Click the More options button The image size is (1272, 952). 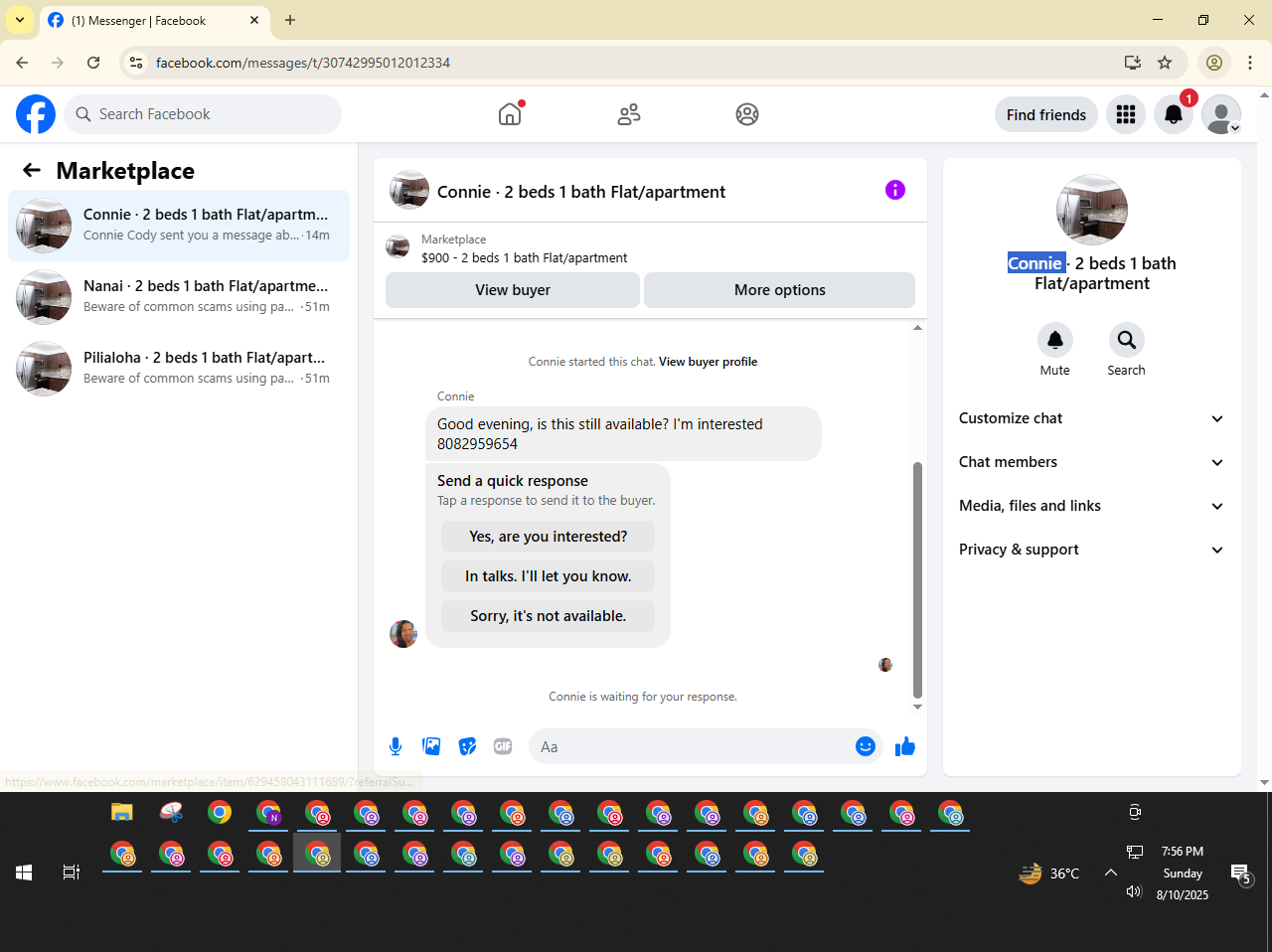tap(780, 290)
